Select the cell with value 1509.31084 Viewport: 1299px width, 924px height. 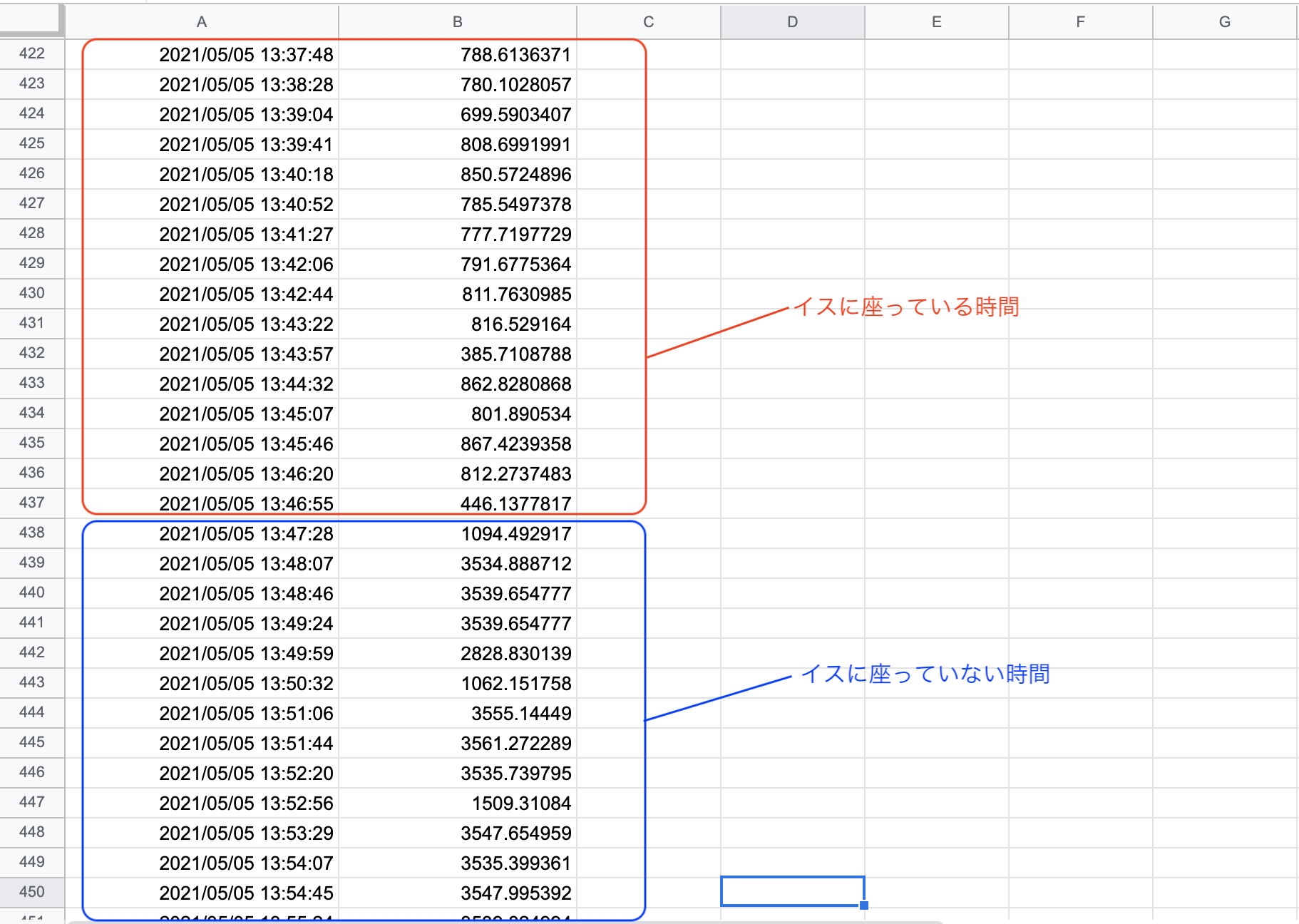(520, 804)
